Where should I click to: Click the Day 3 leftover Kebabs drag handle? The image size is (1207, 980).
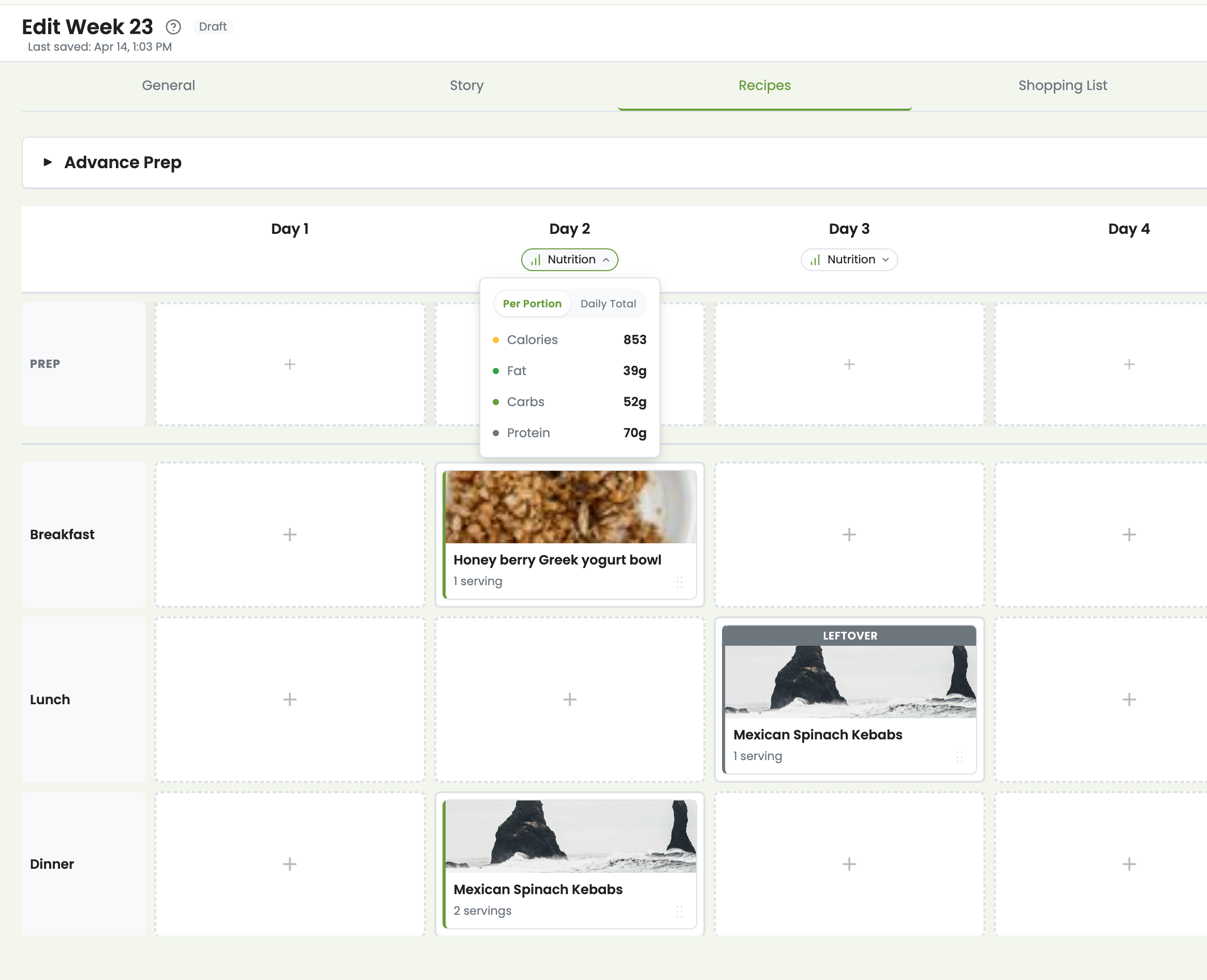pos(959,757)
